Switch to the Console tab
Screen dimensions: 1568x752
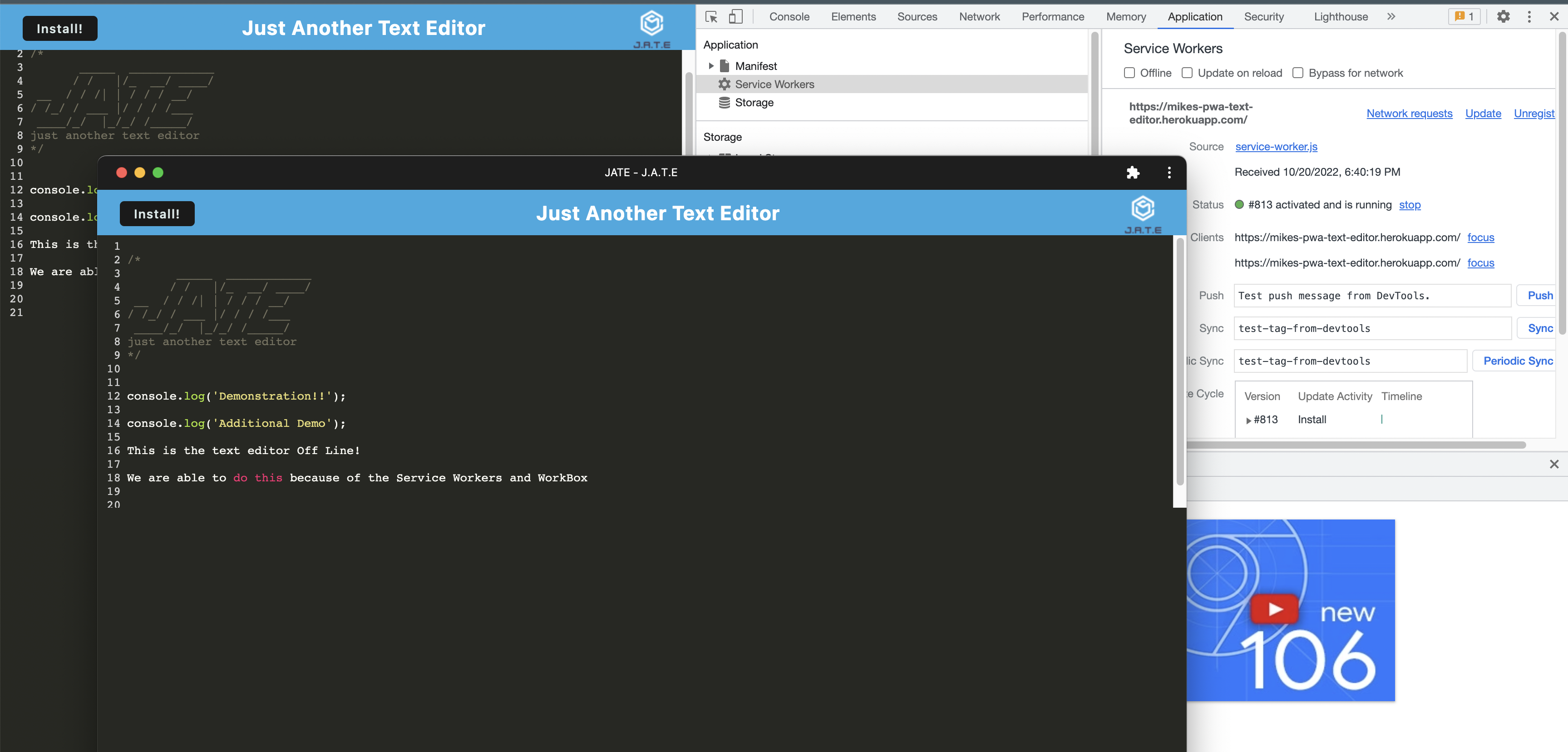[x=789, y=16]
